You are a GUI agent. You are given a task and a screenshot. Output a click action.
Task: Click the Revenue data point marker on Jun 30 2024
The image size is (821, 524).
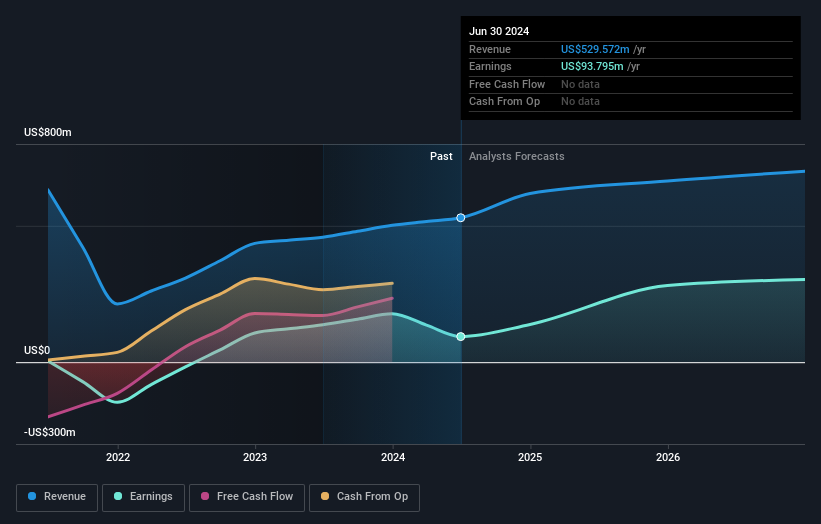[461, 218]
